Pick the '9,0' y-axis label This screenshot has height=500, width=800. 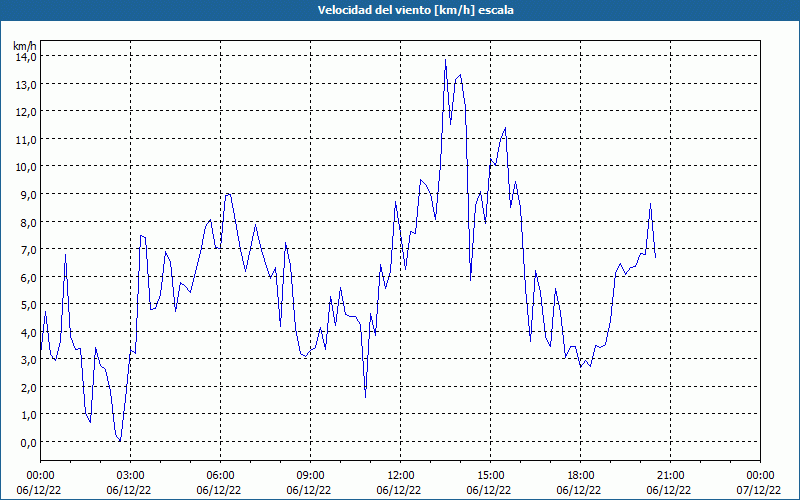29,194
